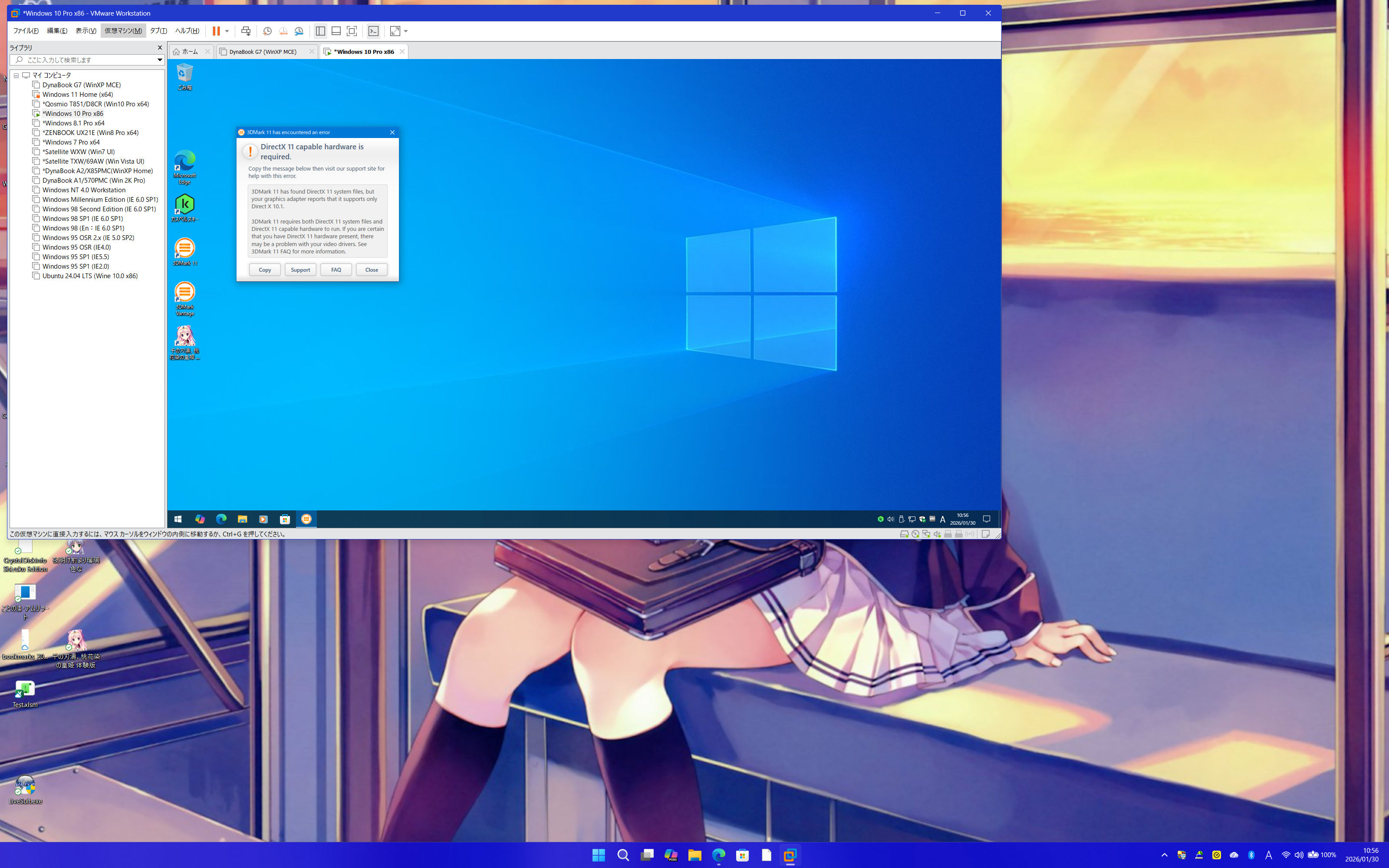Toggle the library sidebar panel view
The width and height of the screenshot is (1389, 868).
point(320,31)
